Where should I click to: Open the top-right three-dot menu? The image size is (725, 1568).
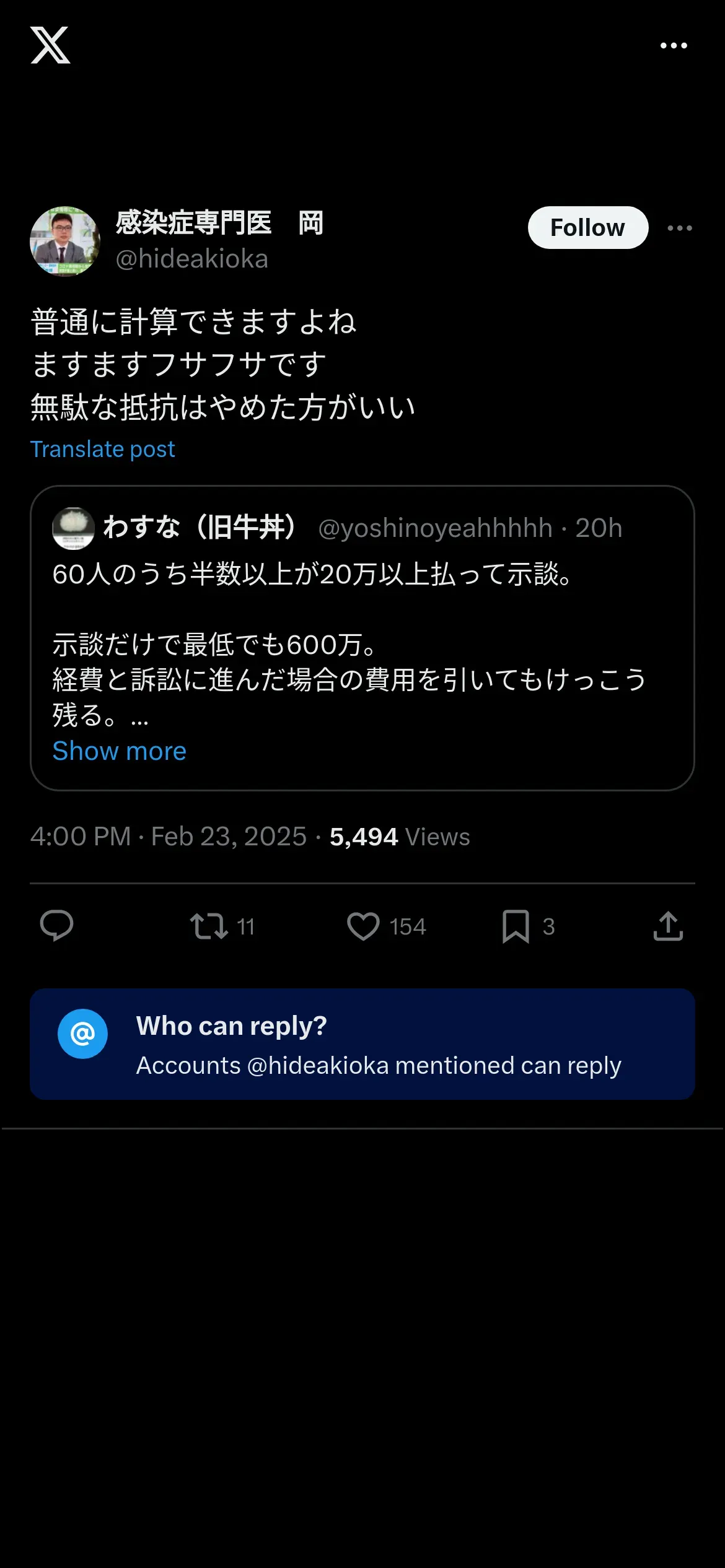click(674, 46)
